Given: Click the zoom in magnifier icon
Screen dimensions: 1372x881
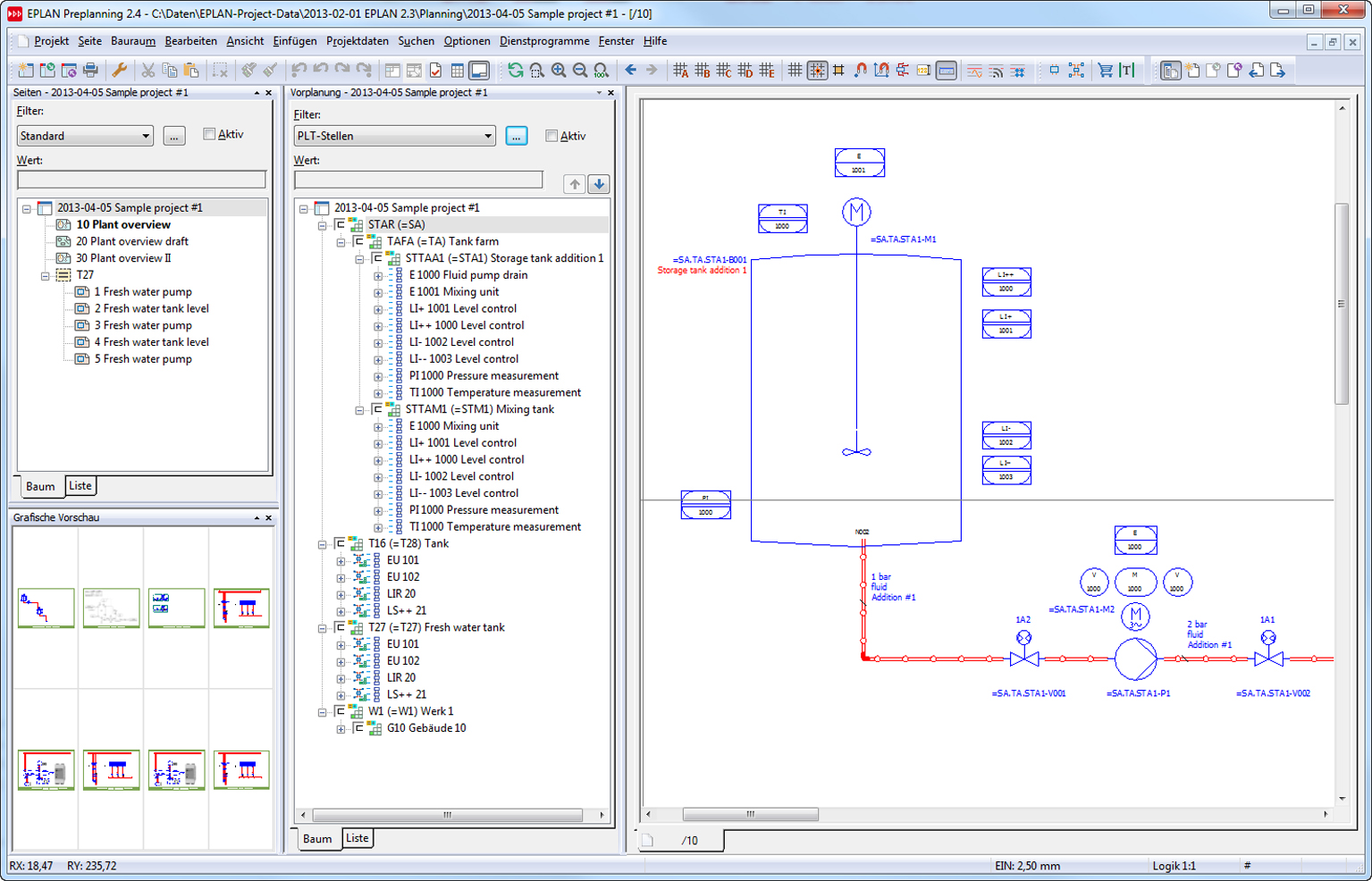Looking at the screenshot, I should (x=559, y=71).
